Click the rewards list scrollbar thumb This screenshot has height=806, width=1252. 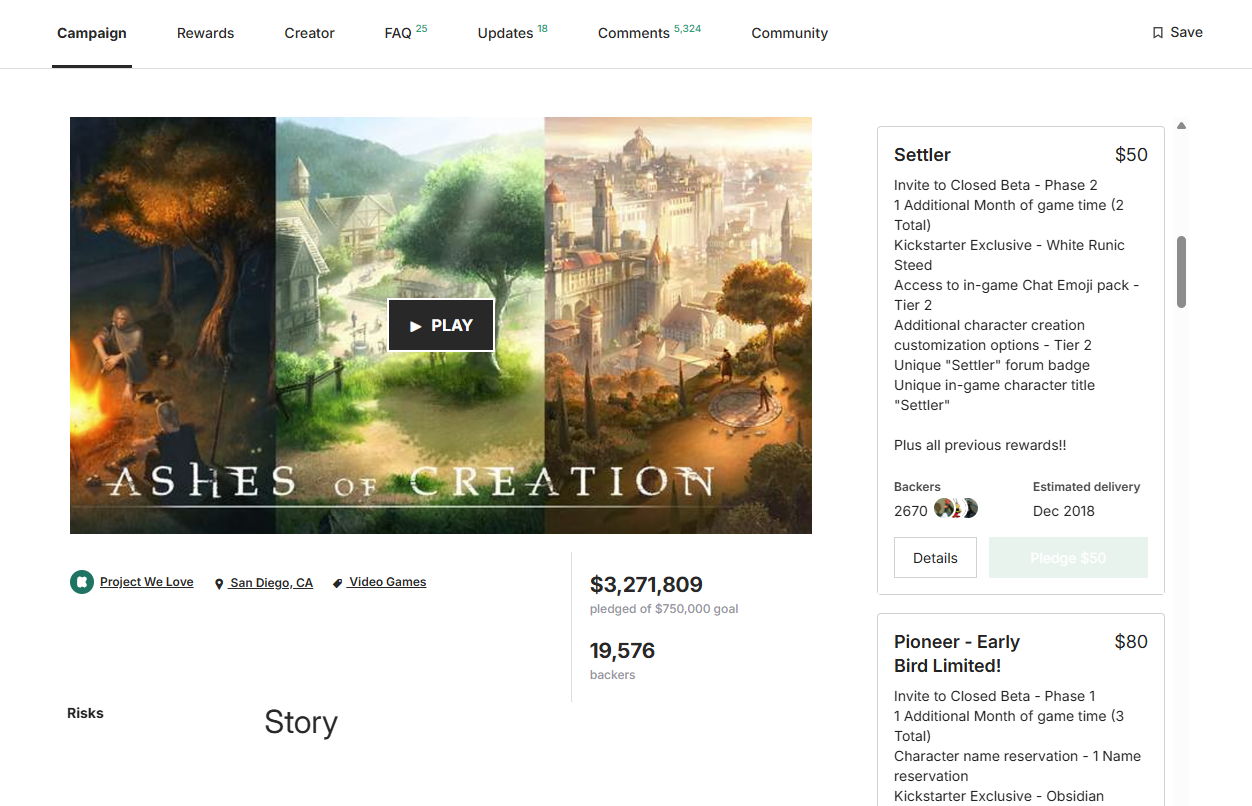click(x=1181, y=272)
